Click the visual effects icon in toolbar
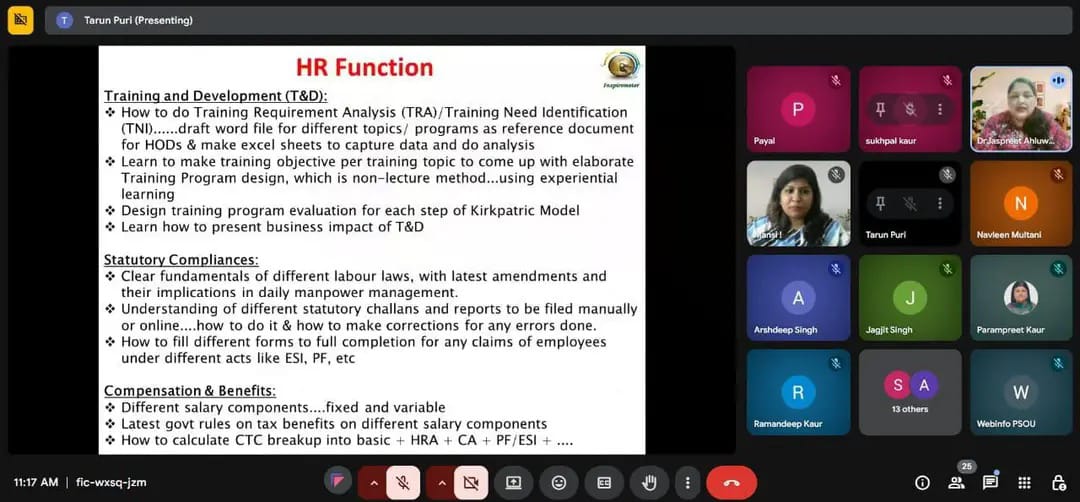The height and width of the screenshot is (502, 1080). [338, 482]
